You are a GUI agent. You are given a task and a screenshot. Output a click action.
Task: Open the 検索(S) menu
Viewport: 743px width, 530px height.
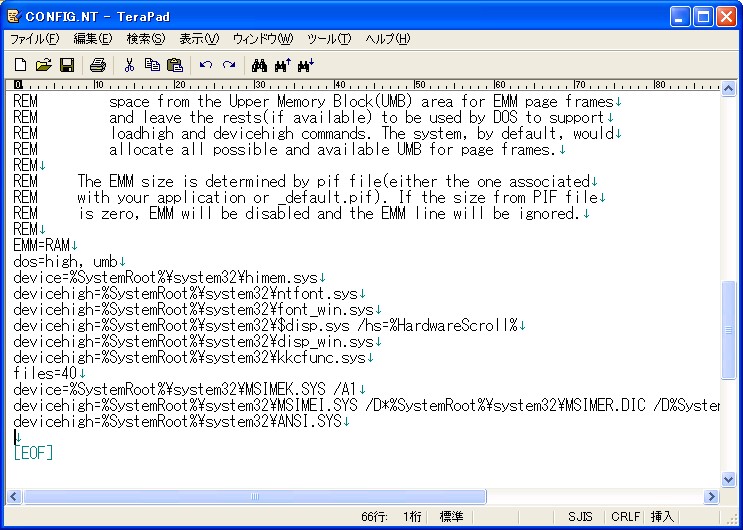(146, 39)
